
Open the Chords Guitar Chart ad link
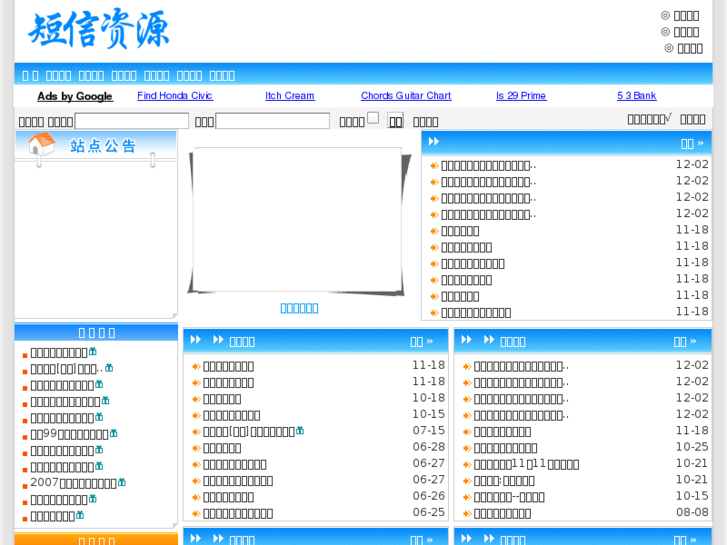pos(406,96)
